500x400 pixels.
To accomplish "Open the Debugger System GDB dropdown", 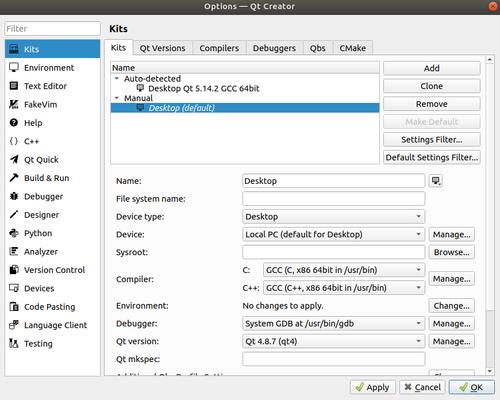I will (x=333, y=323).
